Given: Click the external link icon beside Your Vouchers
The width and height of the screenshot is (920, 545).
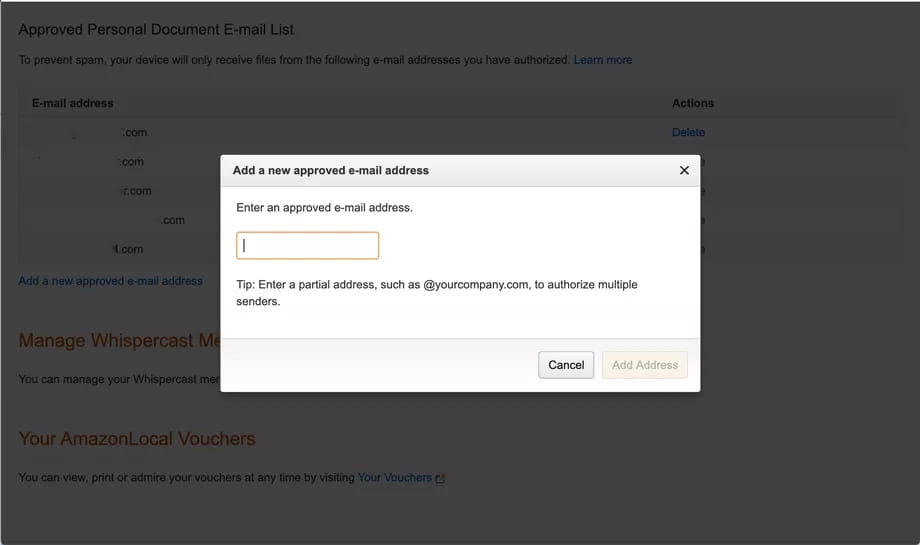Looking at the screenshot, I should 440,479.
